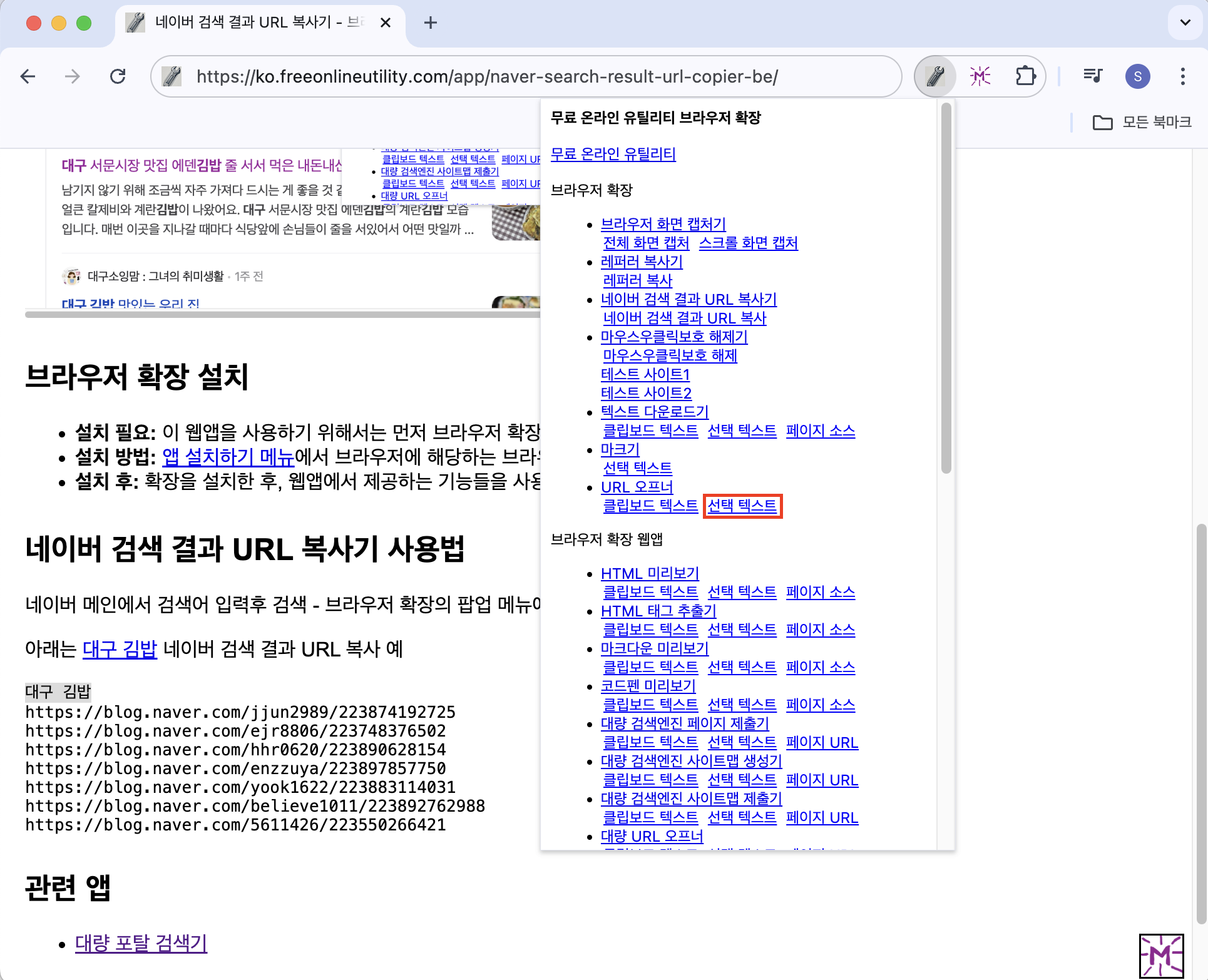Open HTML 태그 추출기 link
The image size is (1208, 980).
tap(658, 611)
